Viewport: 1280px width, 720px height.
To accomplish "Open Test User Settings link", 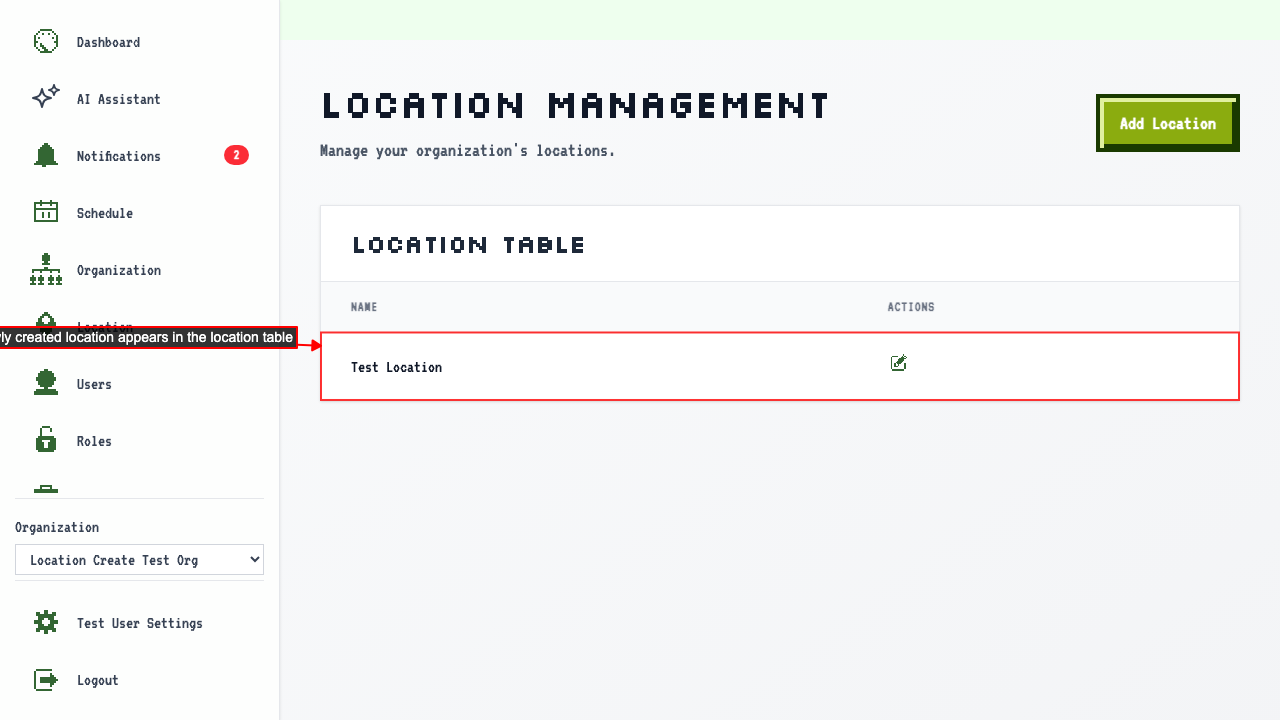I will point(140,623).
